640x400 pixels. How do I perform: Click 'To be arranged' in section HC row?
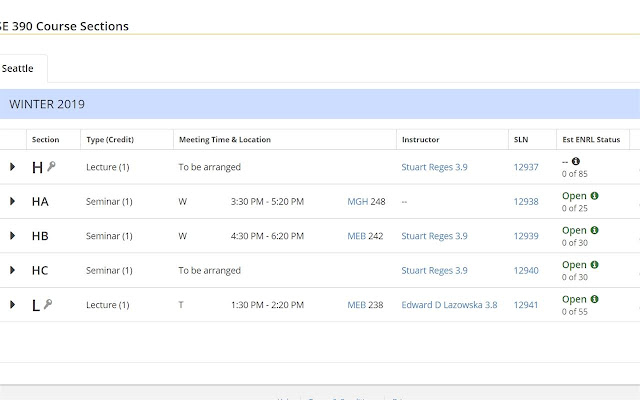(x=209, y=270)
